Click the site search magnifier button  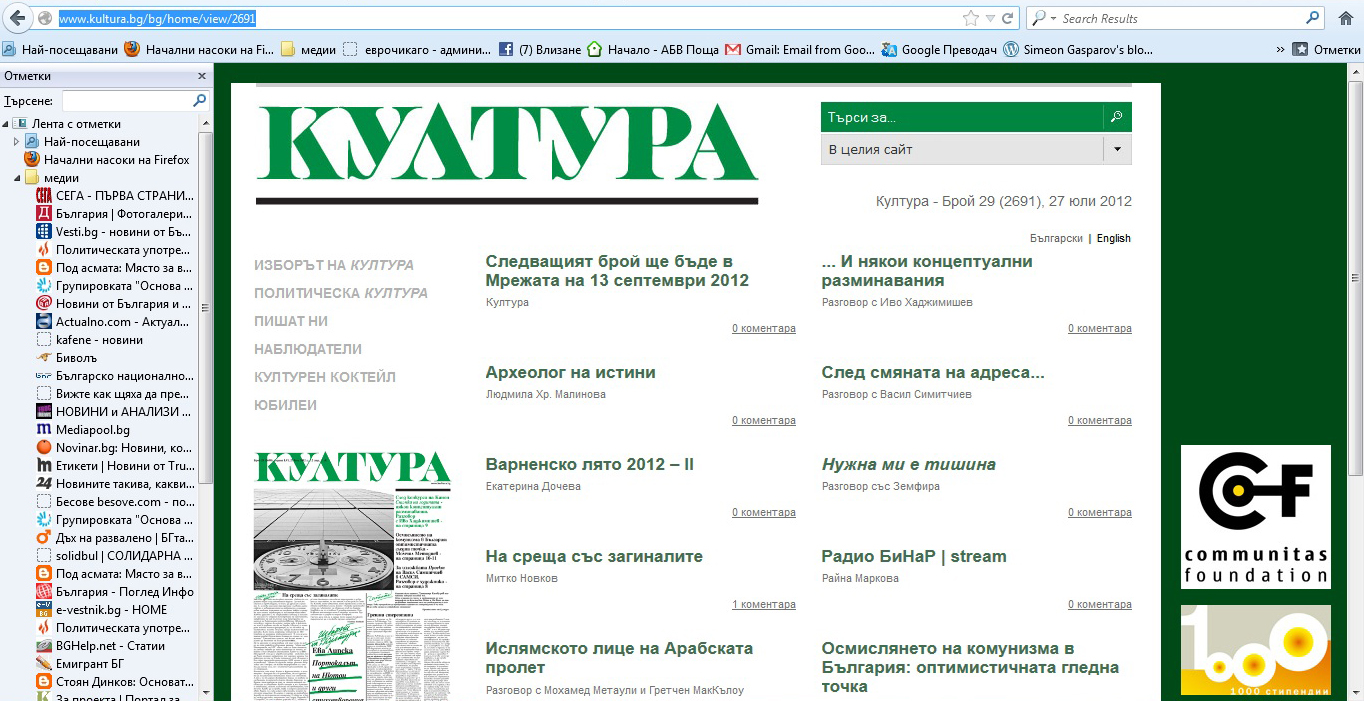1117,117
